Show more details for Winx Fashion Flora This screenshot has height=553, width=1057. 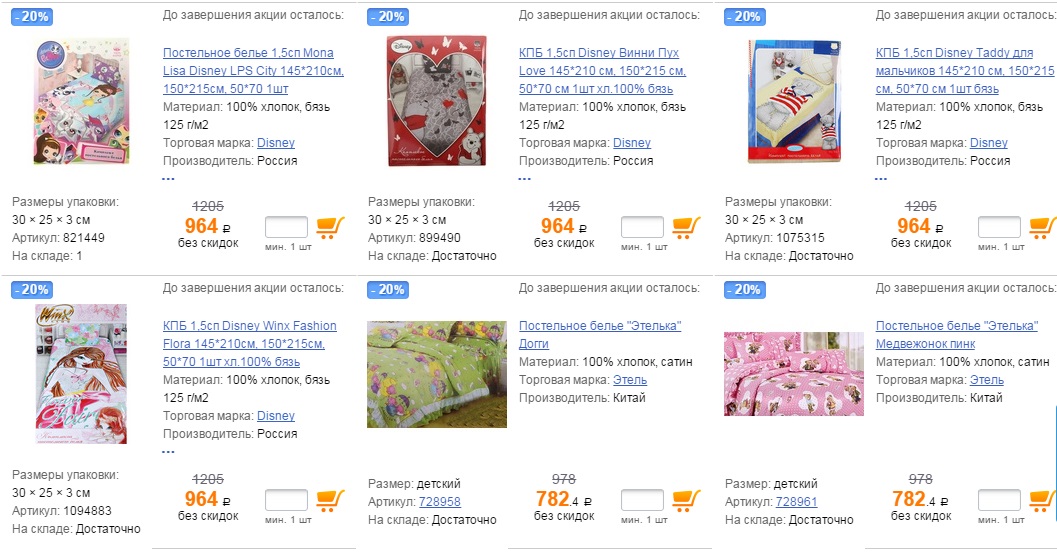(x=168, y=451)
